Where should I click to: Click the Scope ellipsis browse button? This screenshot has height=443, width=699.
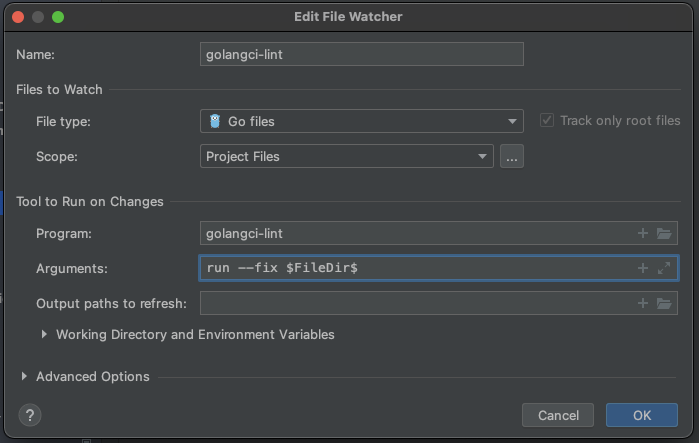coord(512,156)
